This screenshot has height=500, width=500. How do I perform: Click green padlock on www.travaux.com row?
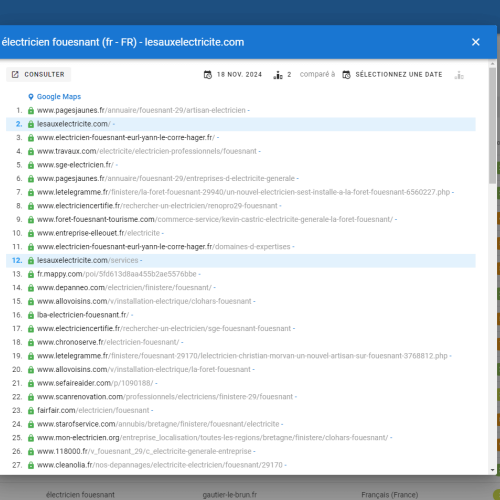tap(31, 151)
